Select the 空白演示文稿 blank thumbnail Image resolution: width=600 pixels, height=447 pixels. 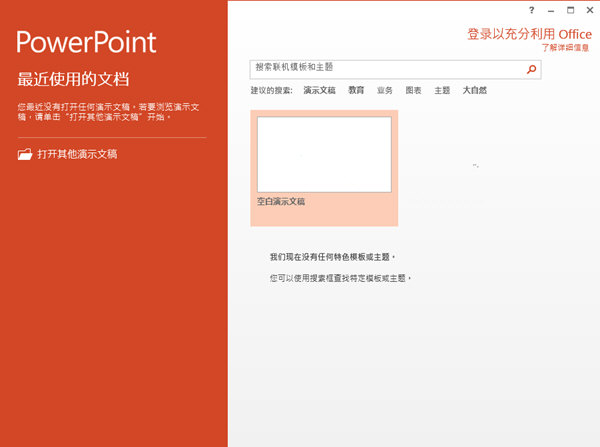tap(324, 155)
